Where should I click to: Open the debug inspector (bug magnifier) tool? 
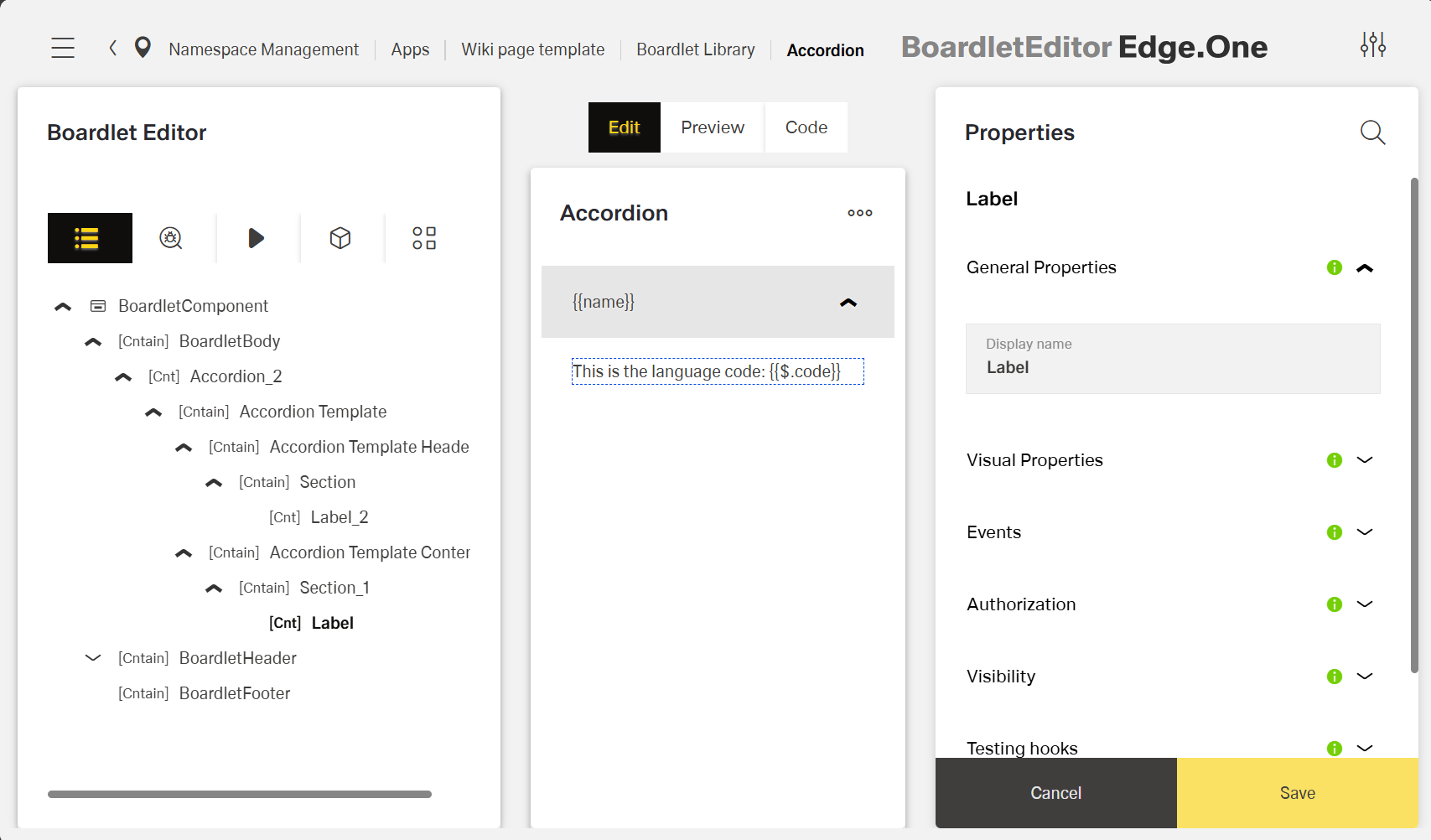point(172,238)
